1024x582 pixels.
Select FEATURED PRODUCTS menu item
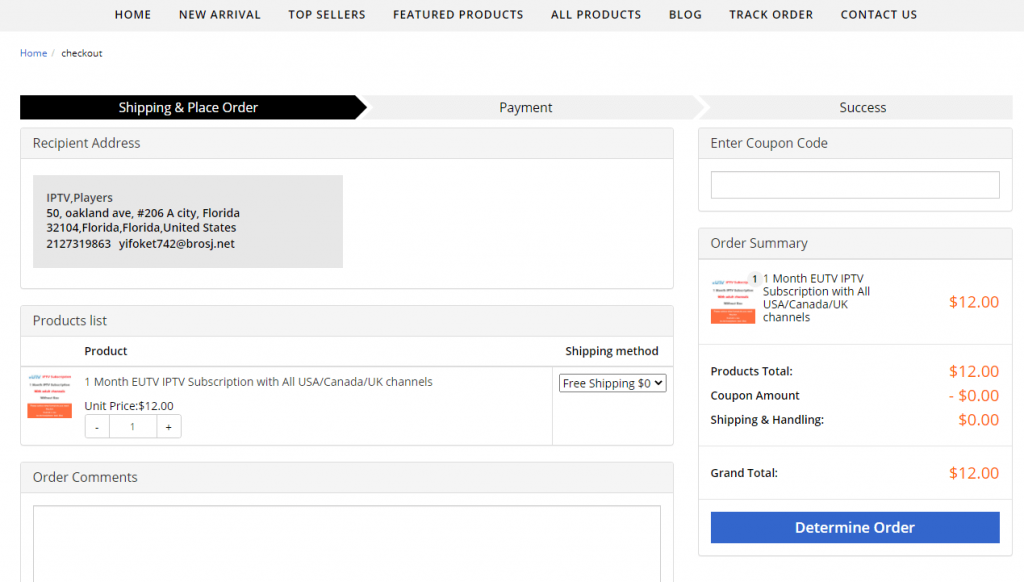pyautogui.click(x=458, y=14)
